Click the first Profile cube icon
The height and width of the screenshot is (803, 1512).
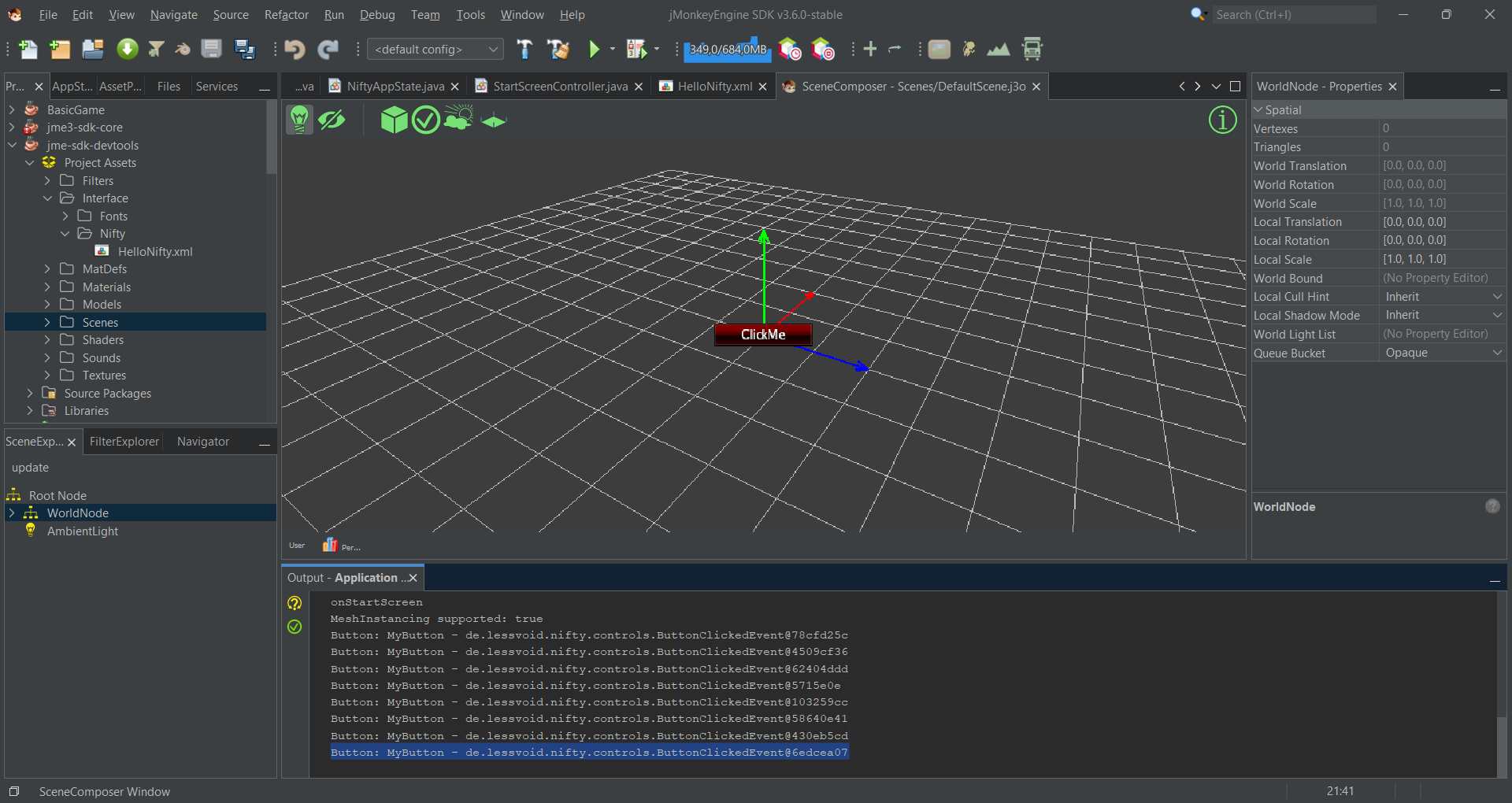[789, 50]
